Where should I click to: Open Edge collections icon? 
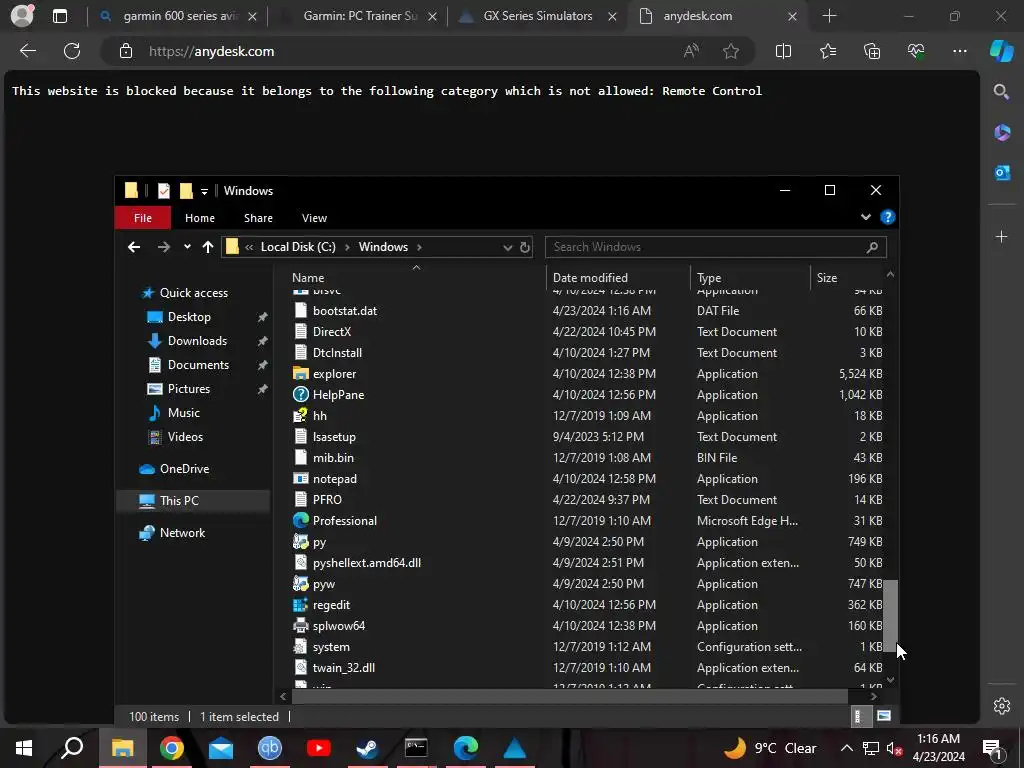(872, 51)
